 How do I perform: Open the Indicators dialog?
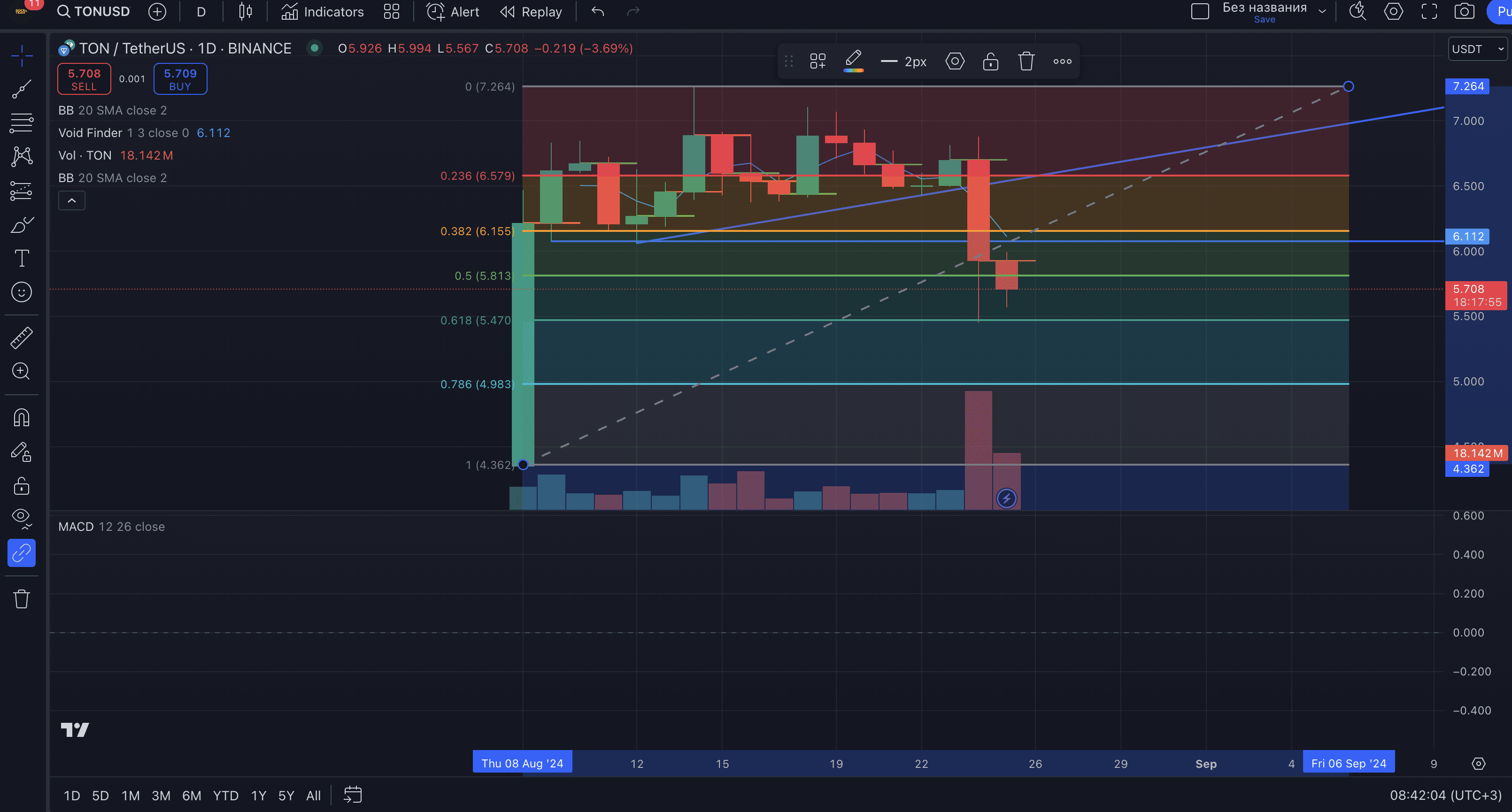coord(322,12)
